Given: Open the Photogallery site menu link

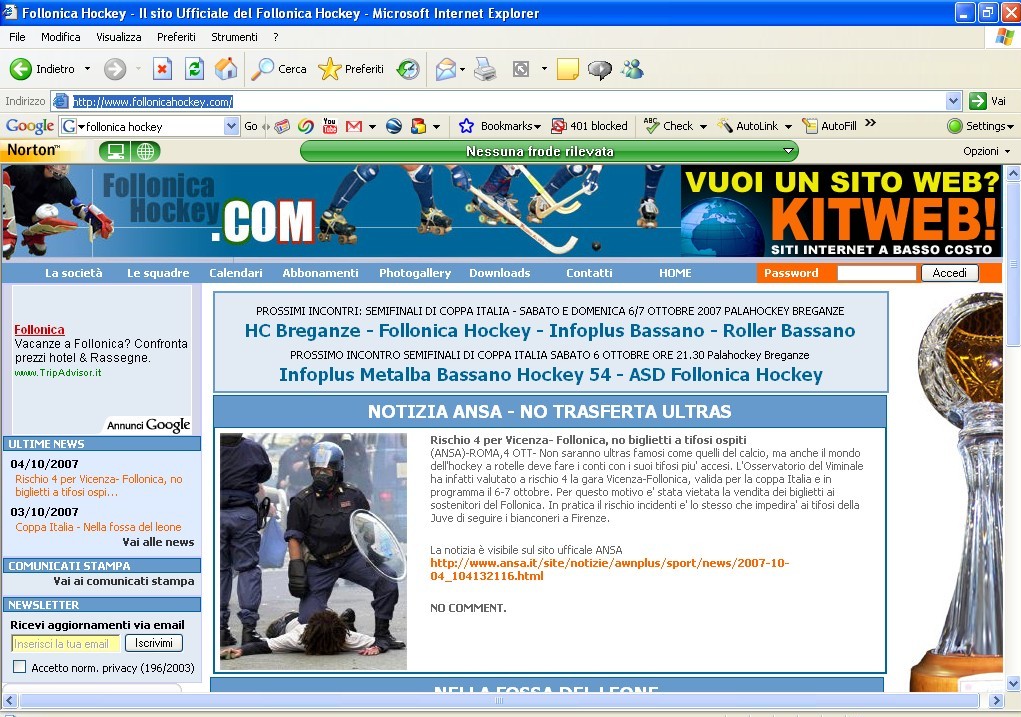Looking at the screenshot, I should pos(415,273).
